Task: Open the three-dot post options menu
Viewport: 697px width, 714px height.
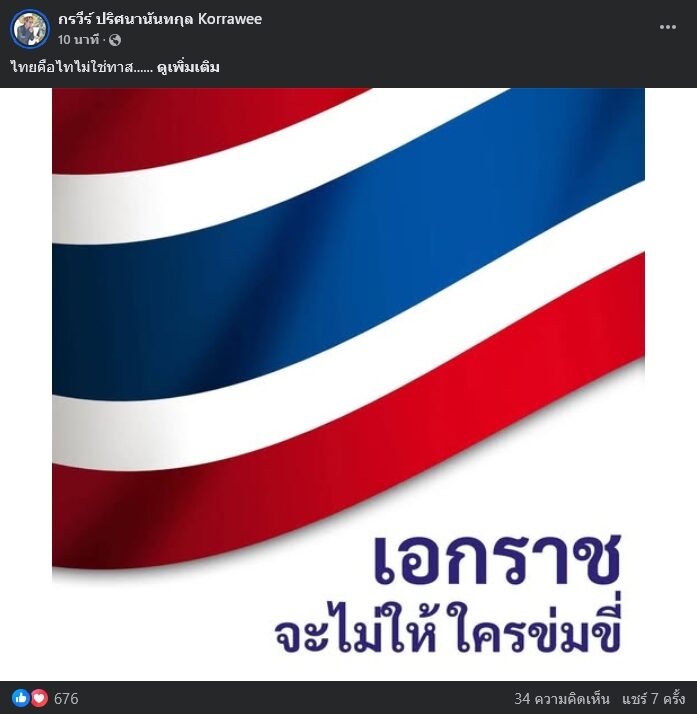Action: coord(667,27)
